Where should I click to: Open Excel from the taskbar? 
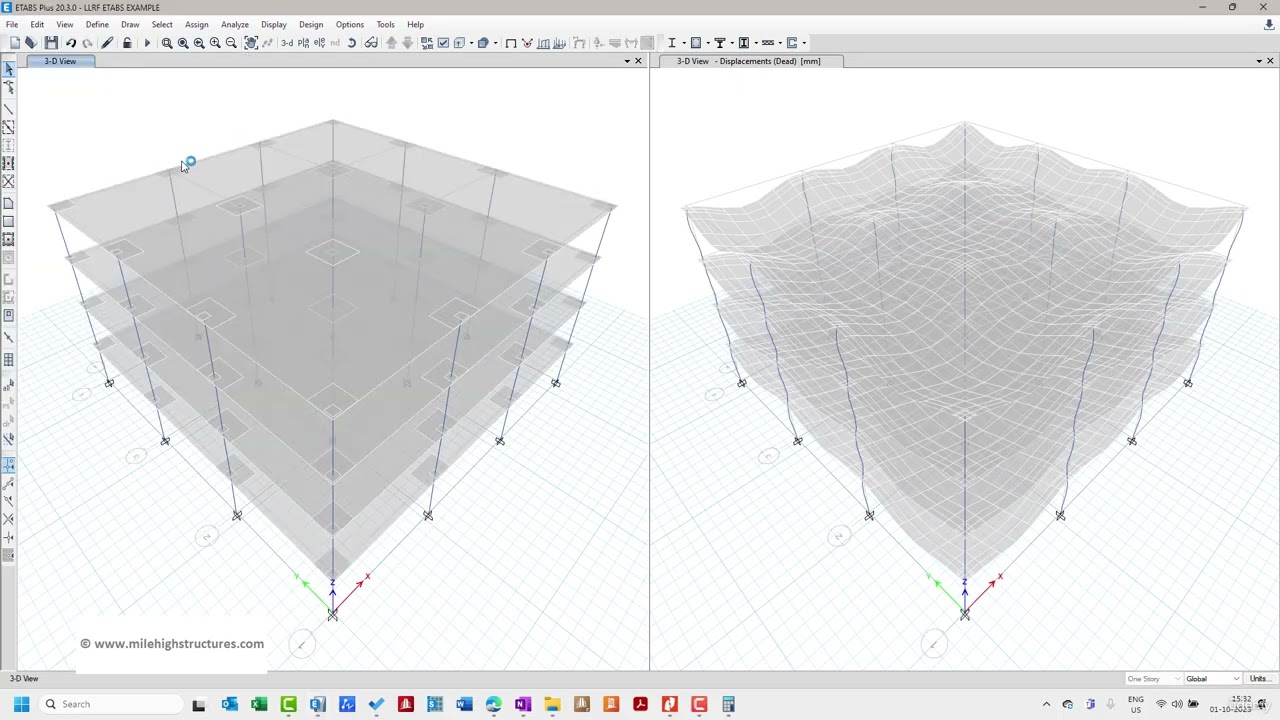coord(259,704)
